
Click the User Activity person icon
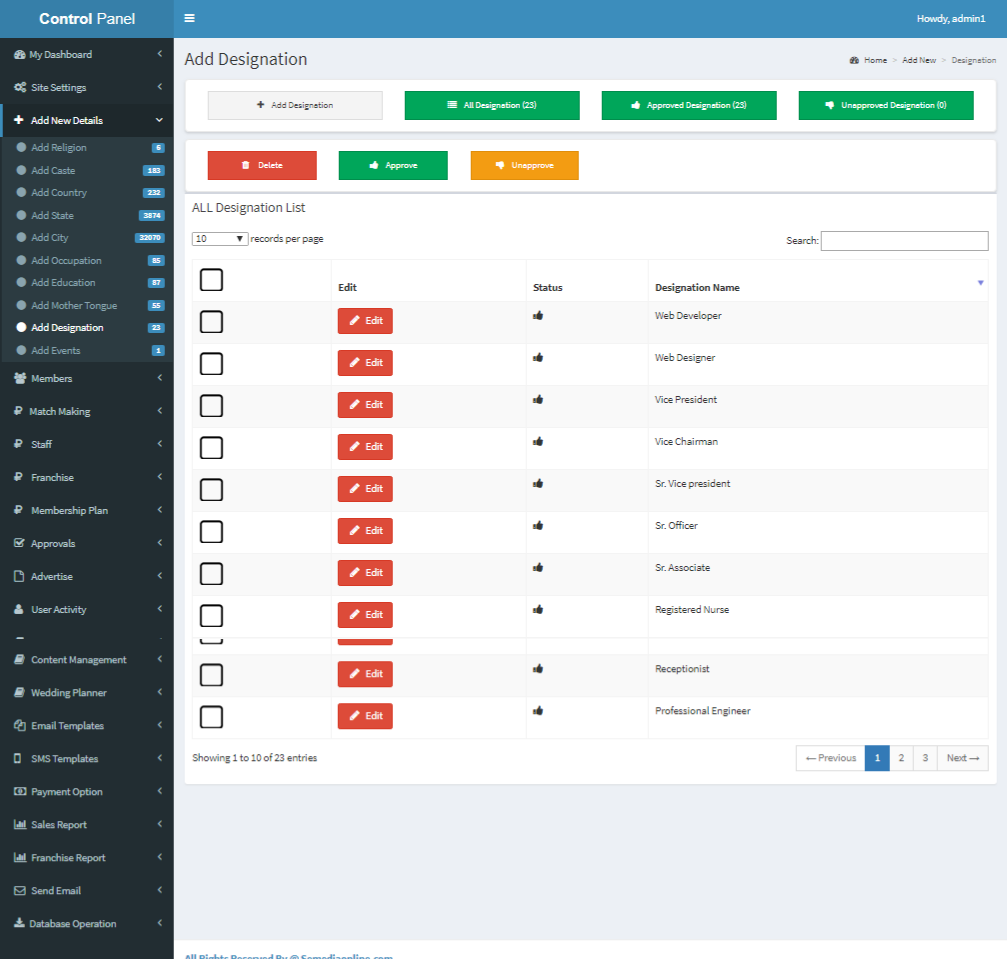[x=19, y=609]
